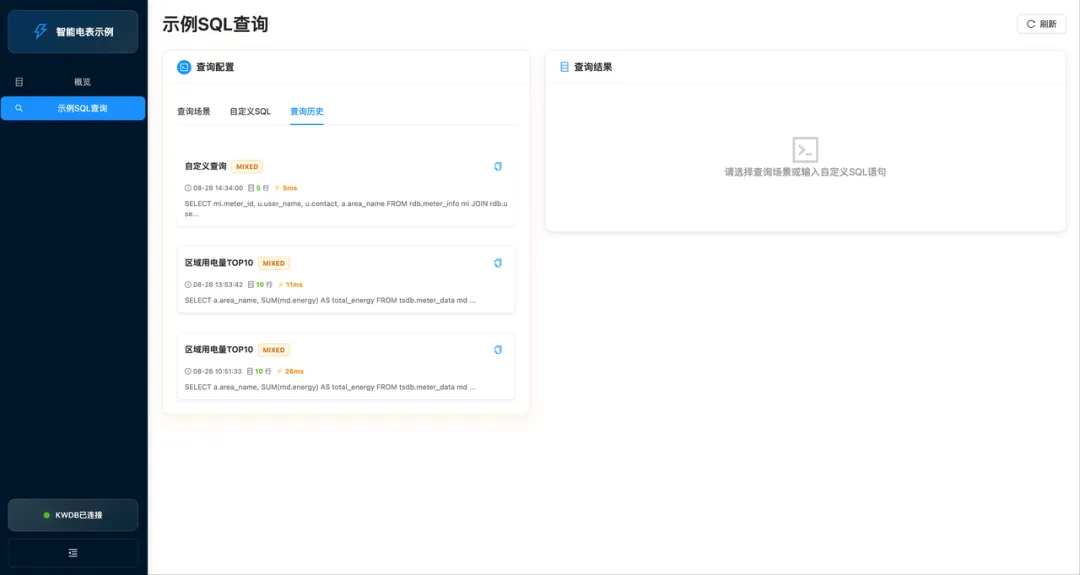Copy the 10:51:33 区域用电量TOP10 query
Screen dimensions: 1080x575
point(498,350)
